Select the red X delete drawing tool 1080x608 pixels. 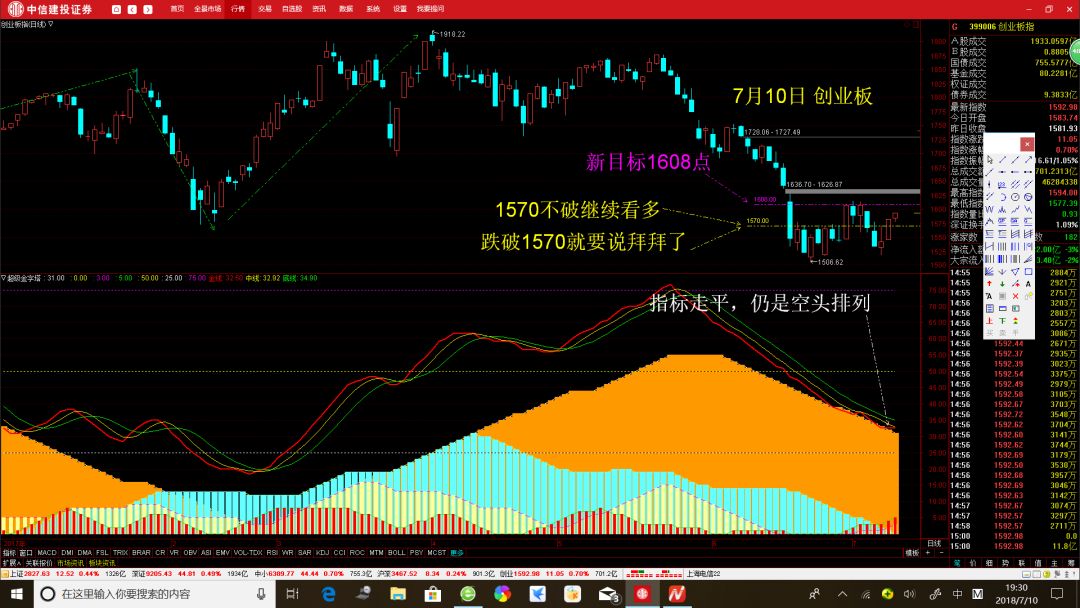pos(1016,296)
